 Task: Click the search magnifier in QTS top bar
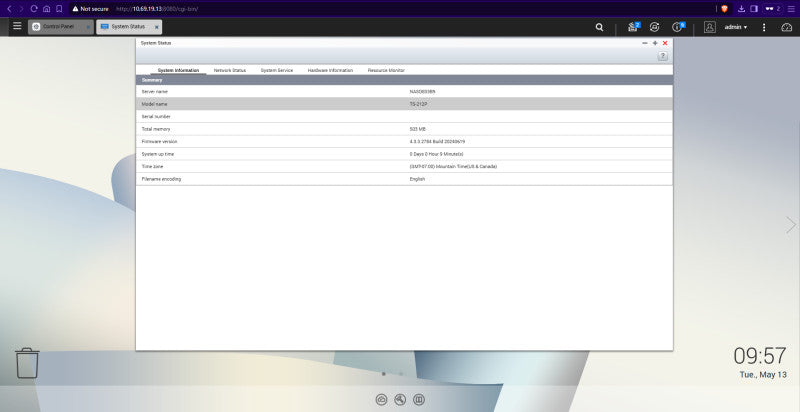[x=599, y=28]
